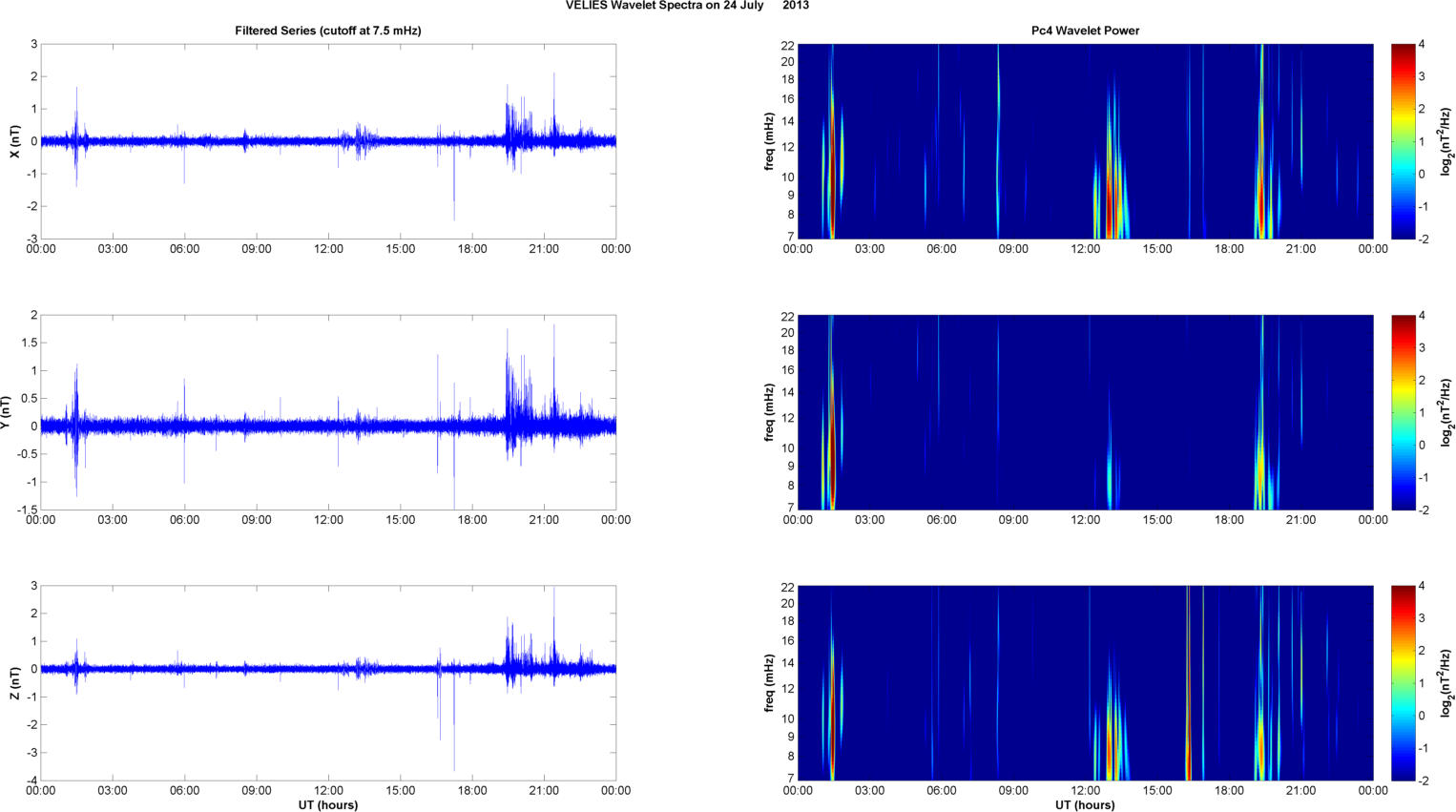The image size is (1456, 812).
Task: Click the "-3" tick on the X (nT) axis
Action: click(31, 239)
